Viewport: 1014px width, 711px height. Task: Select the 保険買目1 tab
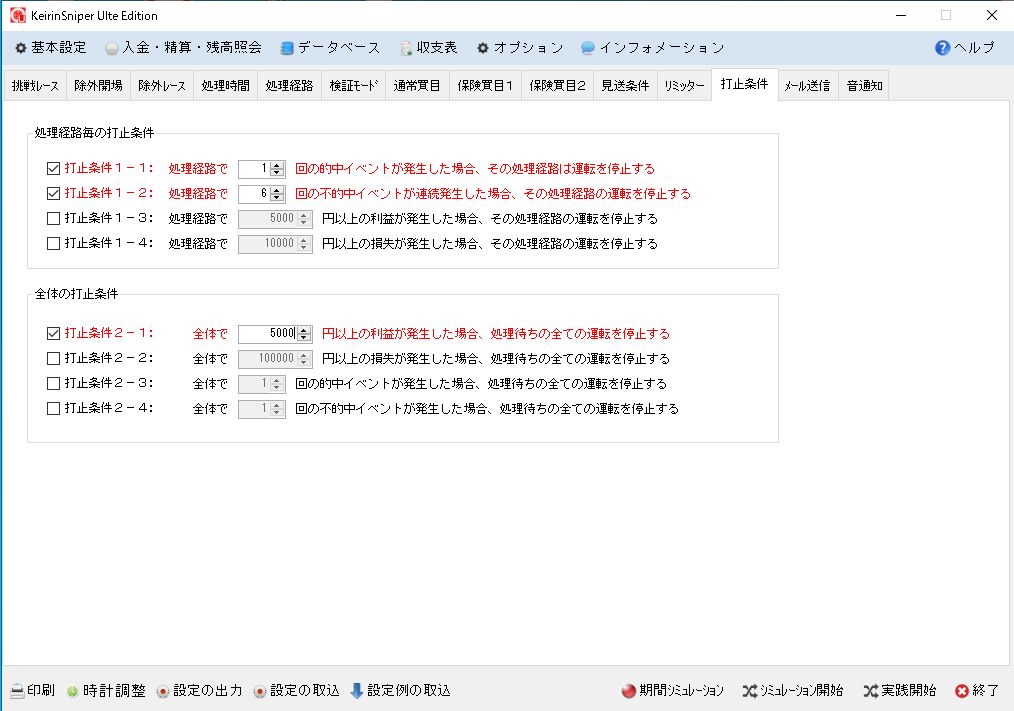point(485,85)
